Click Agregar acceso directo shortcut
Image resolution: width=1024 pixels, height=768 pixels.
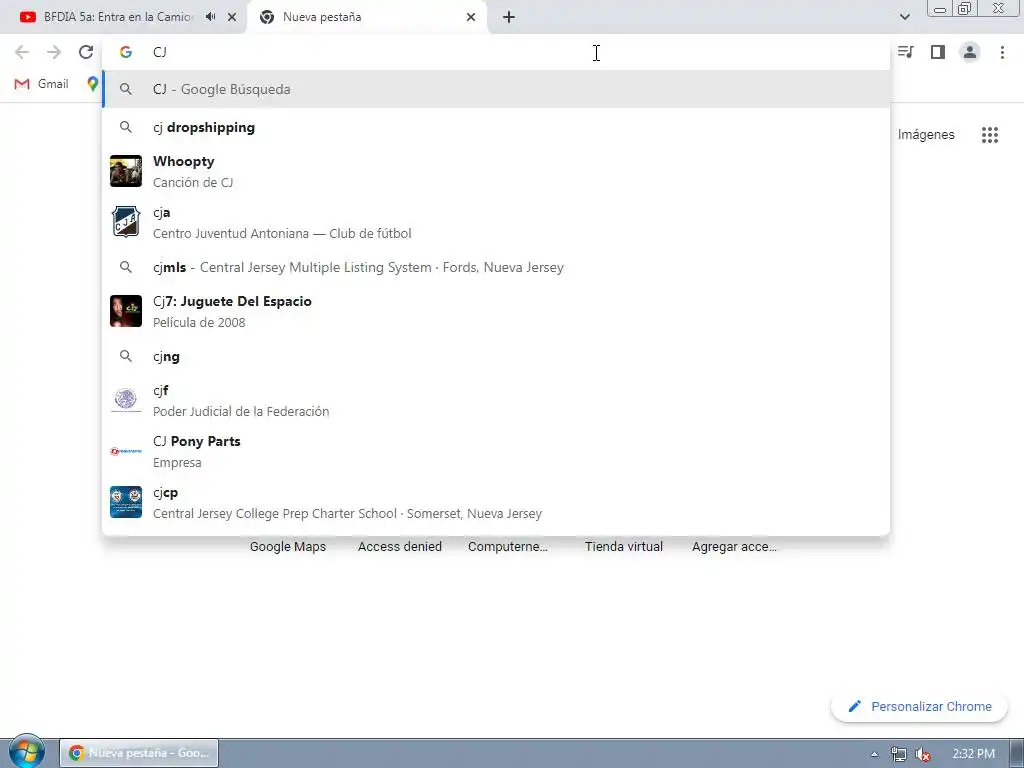[734, 547]
